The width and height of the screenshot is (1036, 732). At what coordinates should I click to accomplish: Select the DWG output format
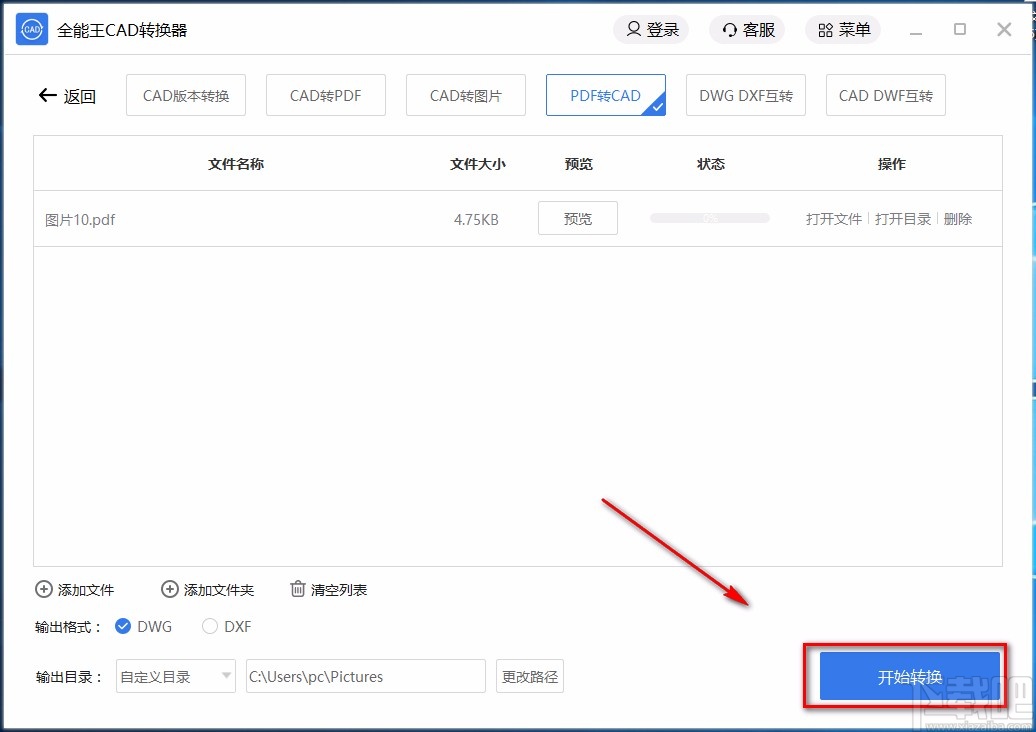click(122, 626)
